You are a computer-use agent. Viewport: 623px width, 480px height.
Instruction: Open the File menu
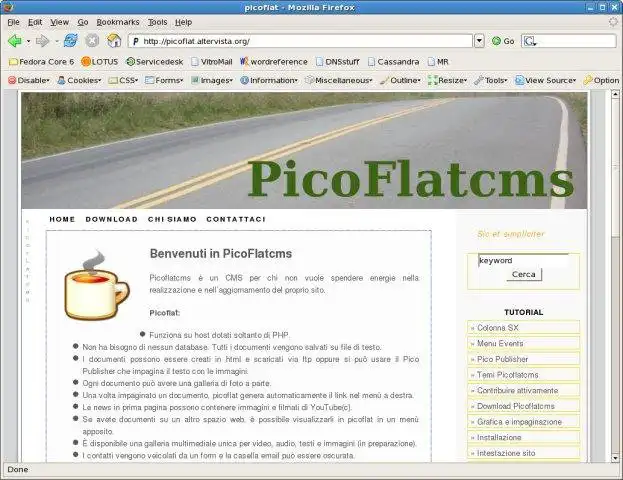pyautogui.click(x=13, y=22)
